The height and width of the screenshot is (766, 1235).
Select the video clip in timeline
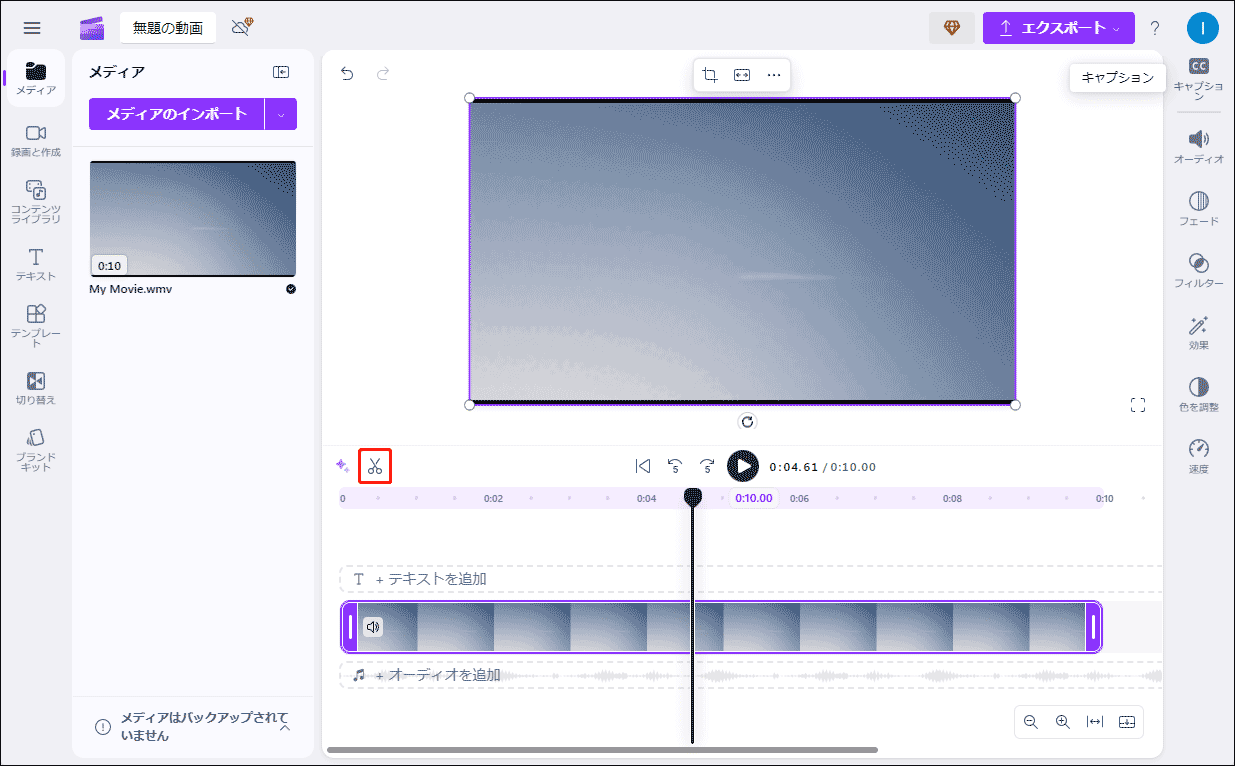point(722,627)
